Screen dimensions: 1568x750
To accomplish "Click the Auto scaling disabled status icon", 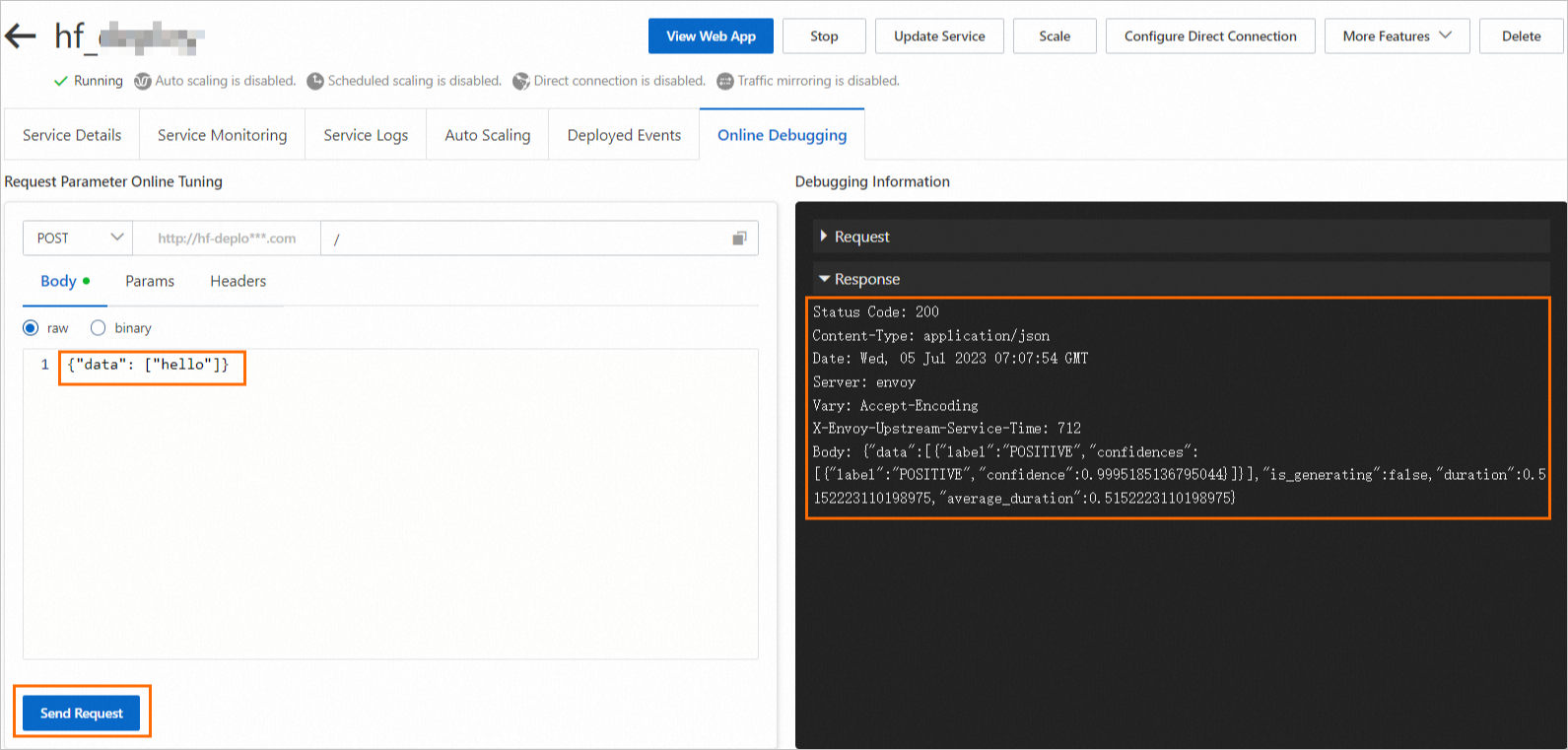I will (x=143, y=81).
